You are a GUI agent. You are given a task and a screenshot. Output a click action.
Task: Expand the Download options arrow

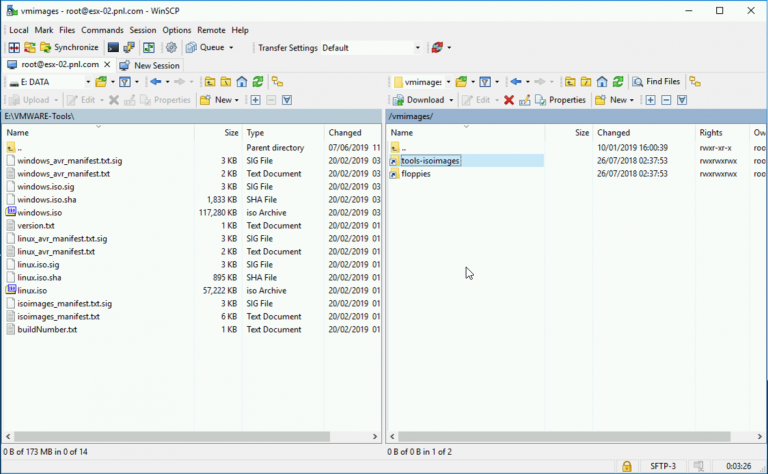(x=451, y=100)
